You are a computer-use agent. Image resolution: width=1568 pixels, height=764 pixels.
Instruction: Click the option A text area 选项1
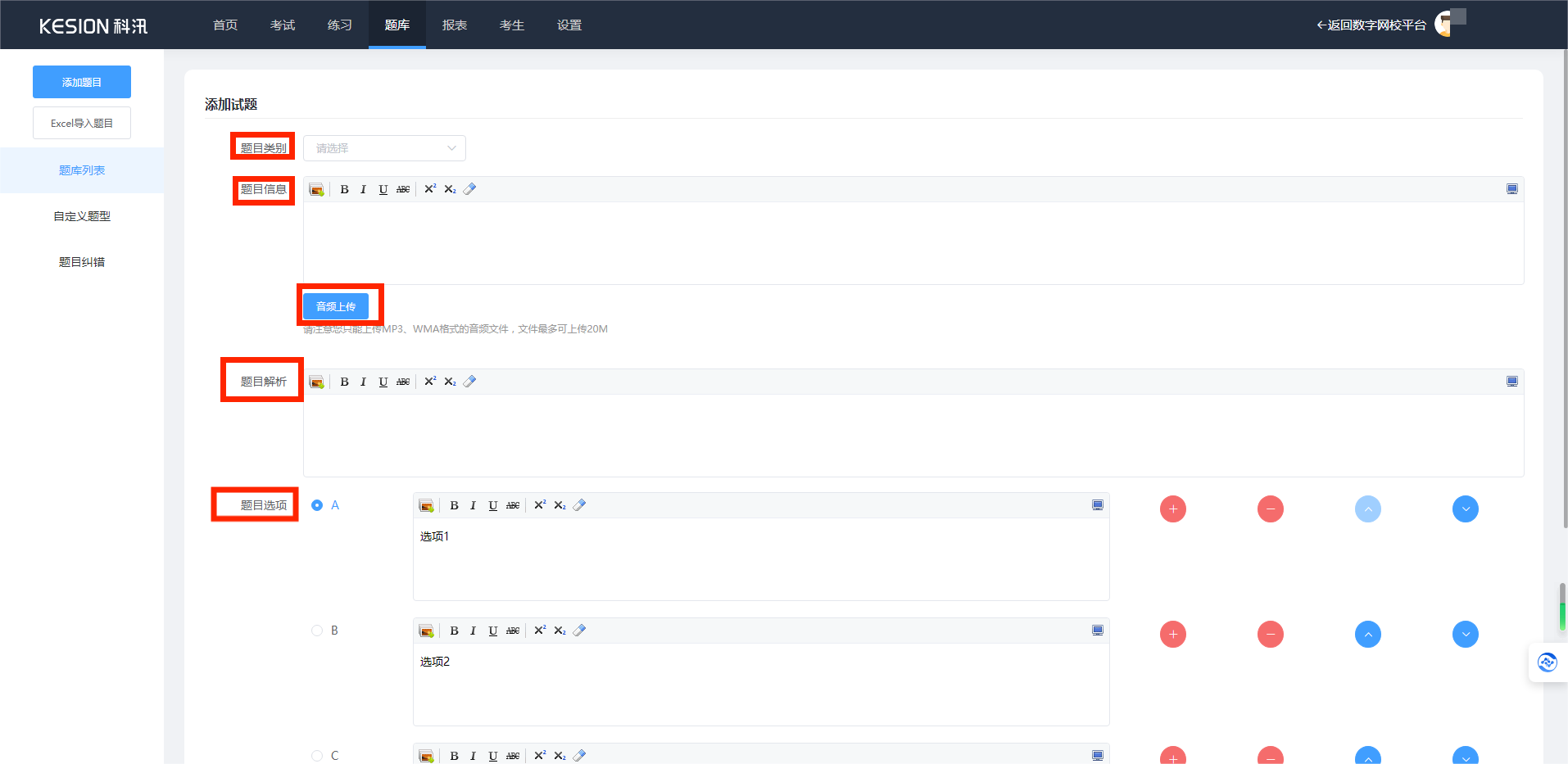pyautogui.click(x=761, y=559)
